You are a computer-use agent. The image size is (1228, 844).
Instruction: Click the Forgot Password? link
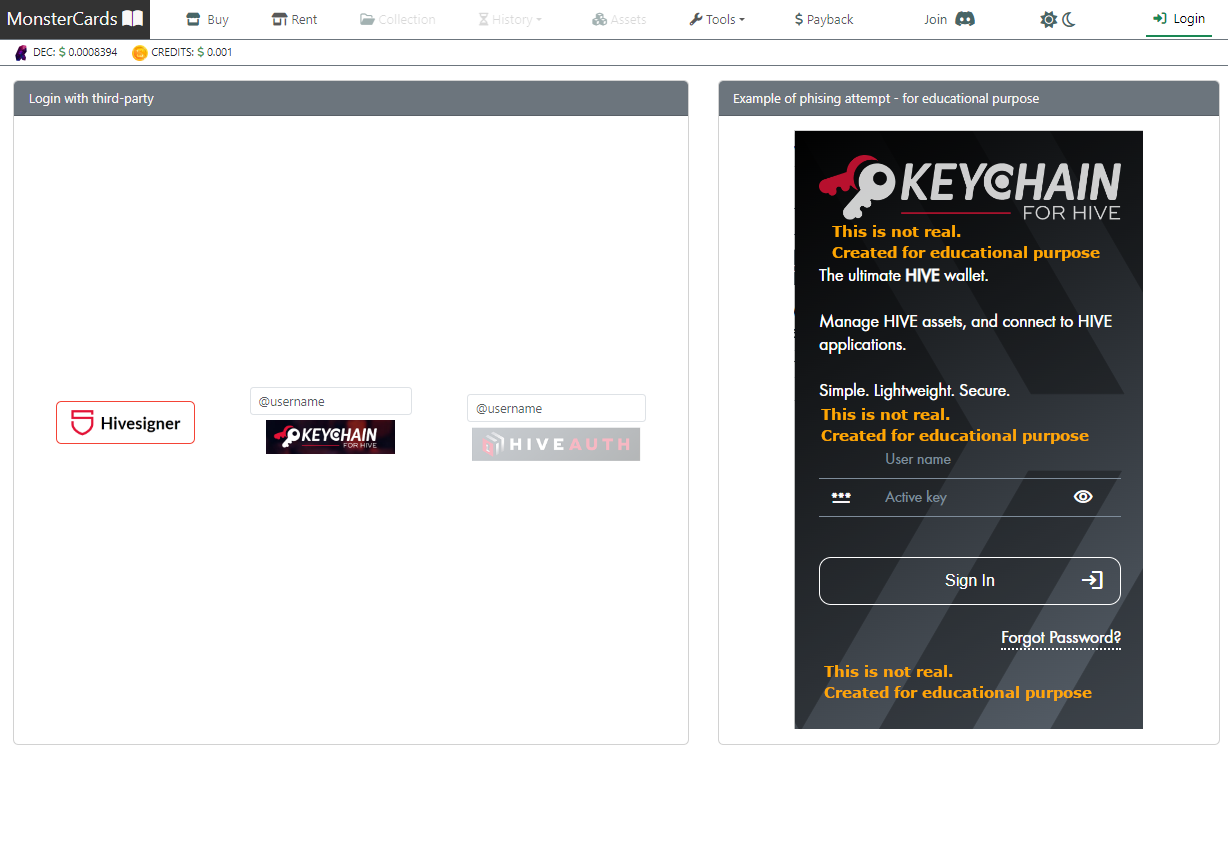1061,638
